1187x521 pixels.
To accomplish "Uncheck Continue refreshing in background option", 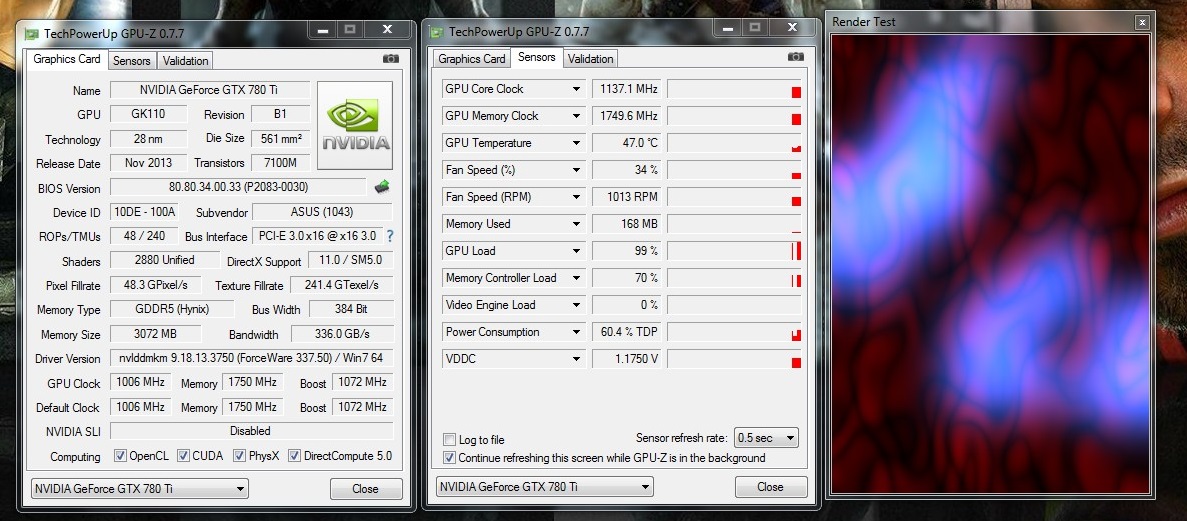I will coord(450,458).
